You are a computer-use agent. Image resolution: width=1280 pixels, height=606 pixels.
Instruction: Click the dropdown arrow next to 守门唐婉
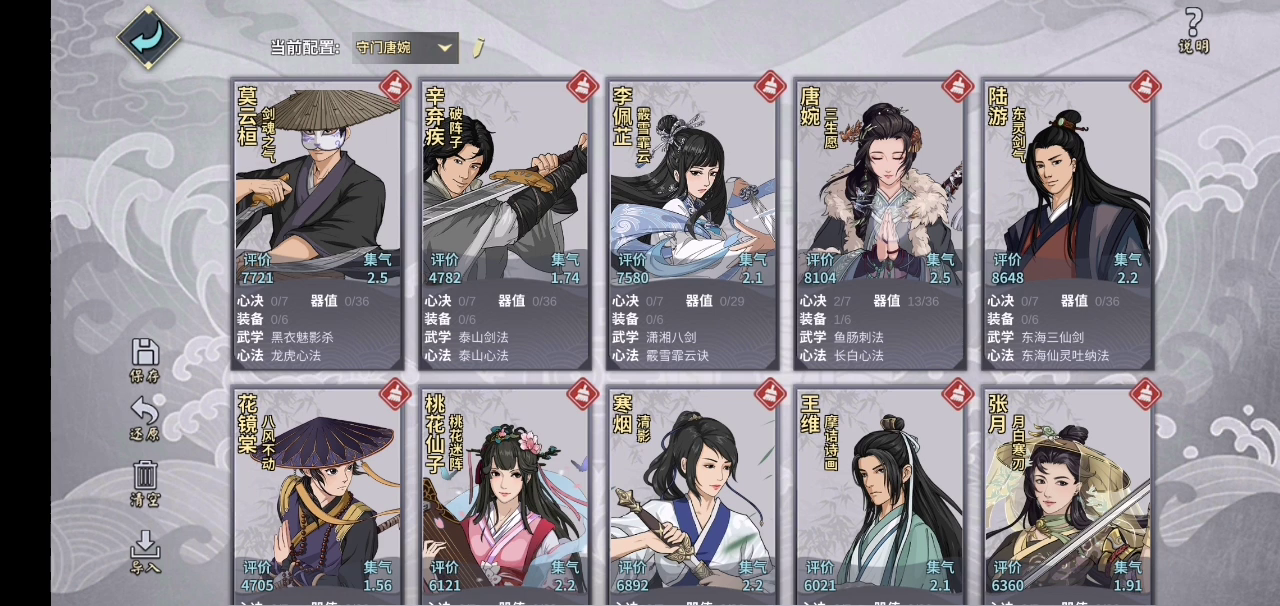click(445, 47)
